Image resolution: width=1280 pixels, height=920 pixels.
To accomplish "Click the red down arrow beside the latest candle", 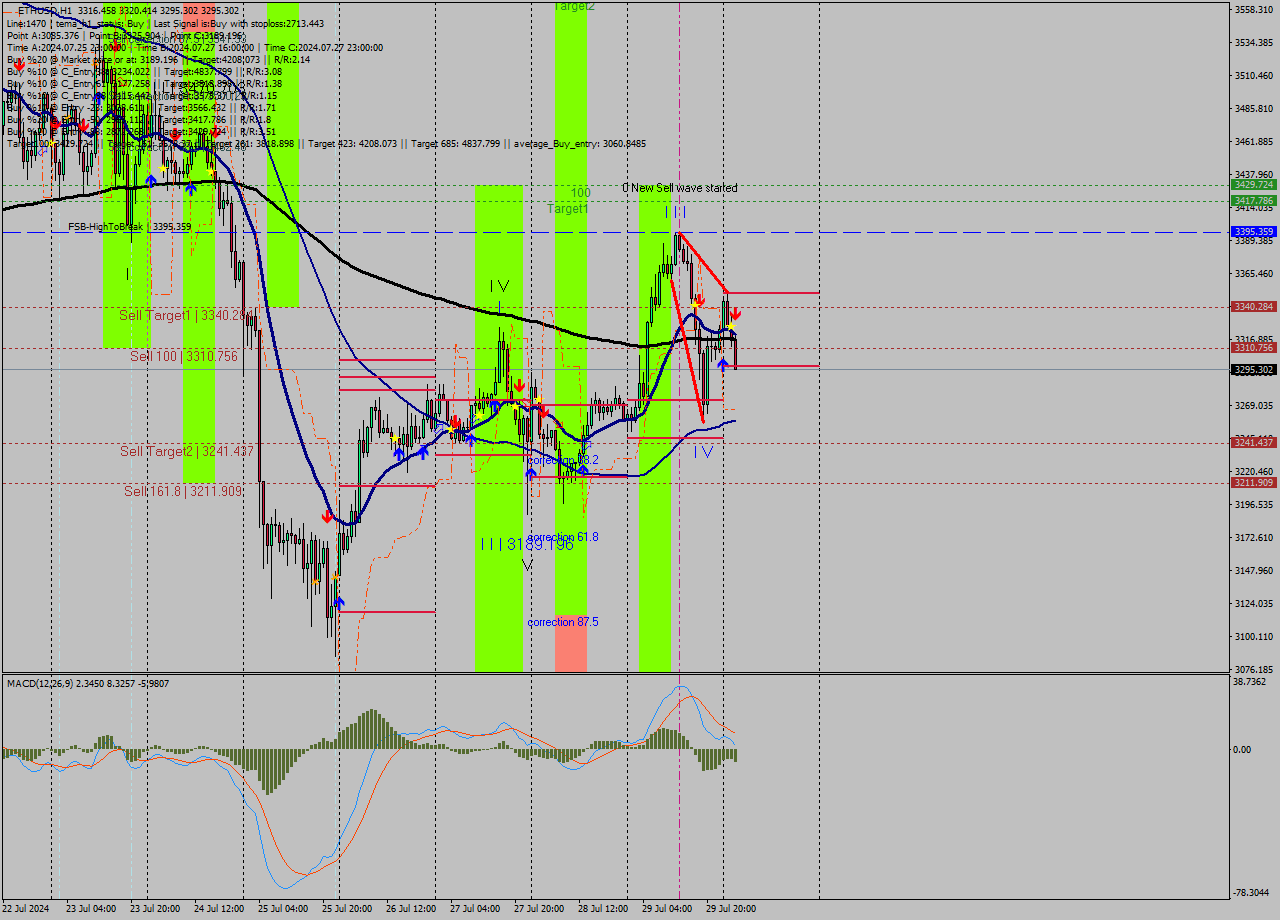I will pyautogui.click(x=736, y=313).
